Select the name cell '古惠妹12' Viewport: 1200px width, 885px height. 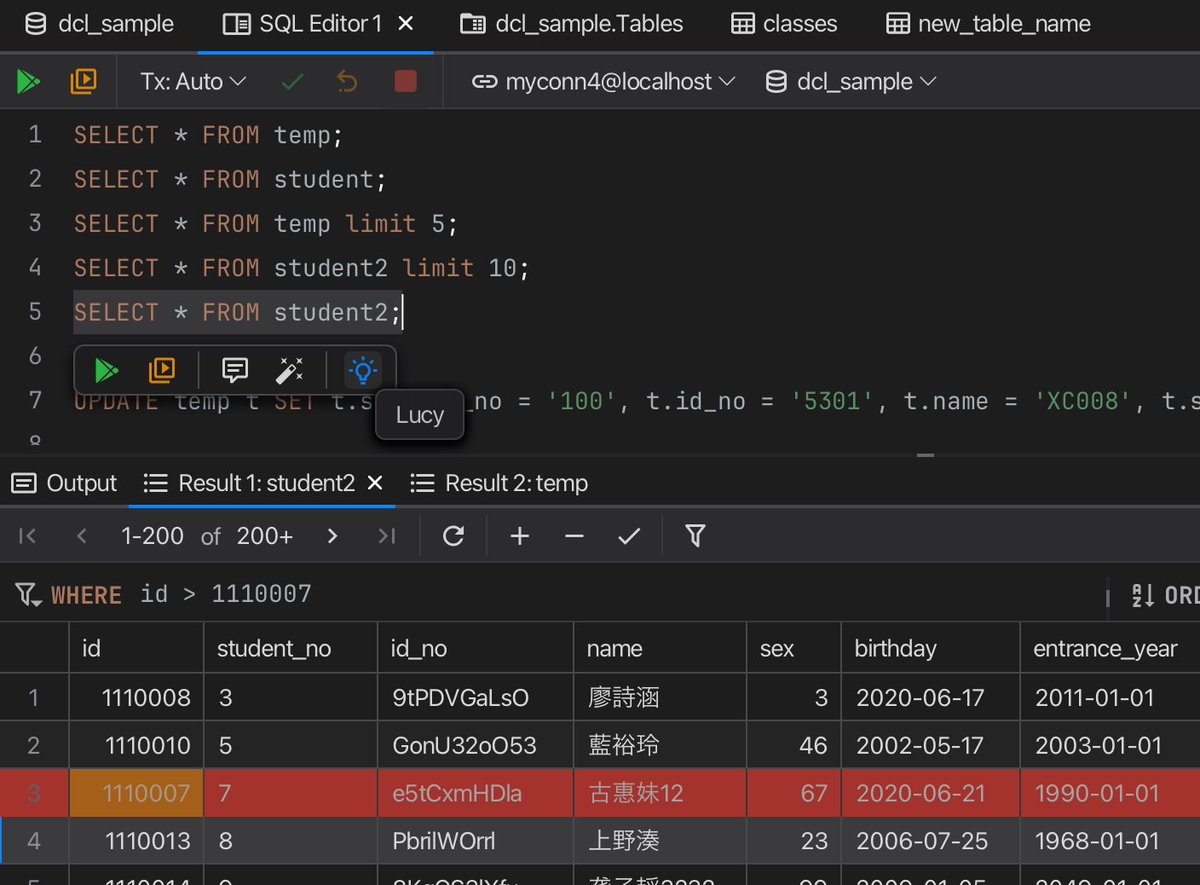point(660,793)
